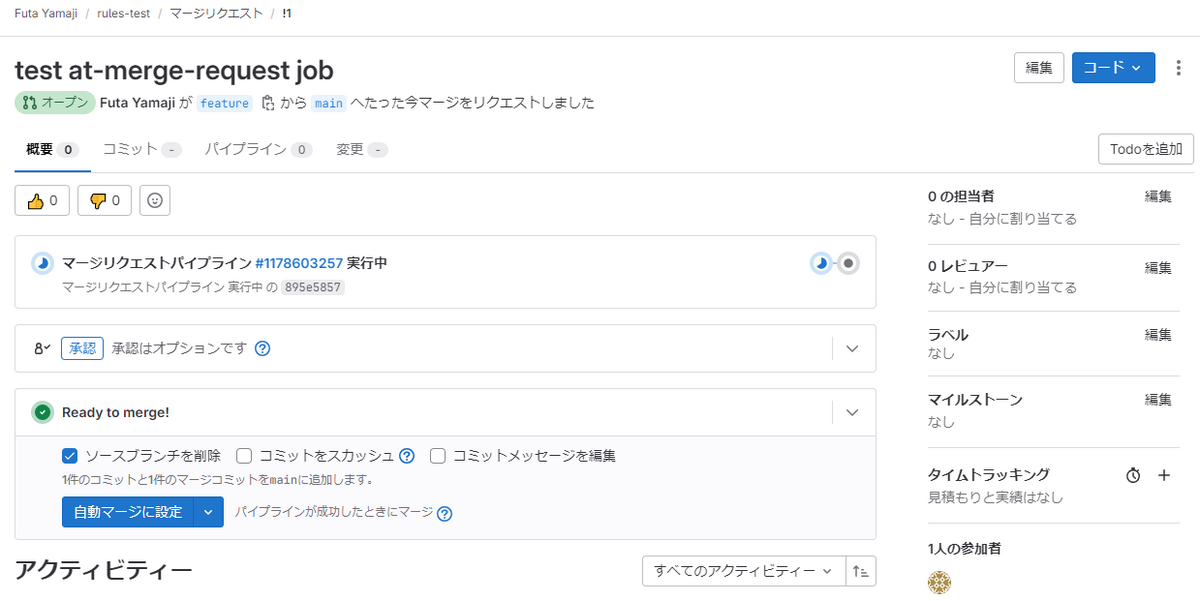Click the green Ready to merge check icon
The image size is (1200, 601).
(42, 412)
